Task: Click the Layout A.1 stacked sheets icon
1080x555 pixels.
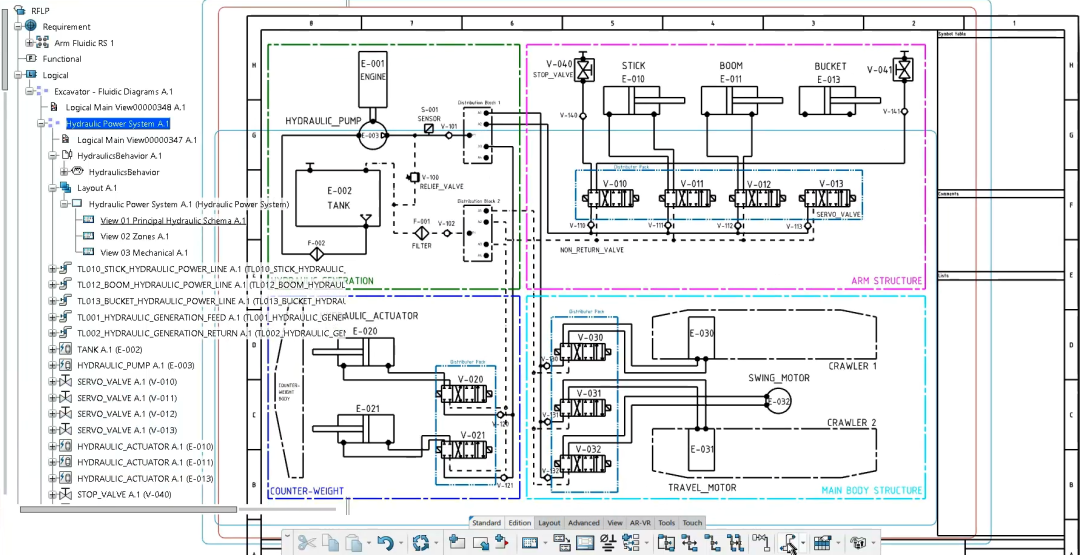Action: point(65,187)
